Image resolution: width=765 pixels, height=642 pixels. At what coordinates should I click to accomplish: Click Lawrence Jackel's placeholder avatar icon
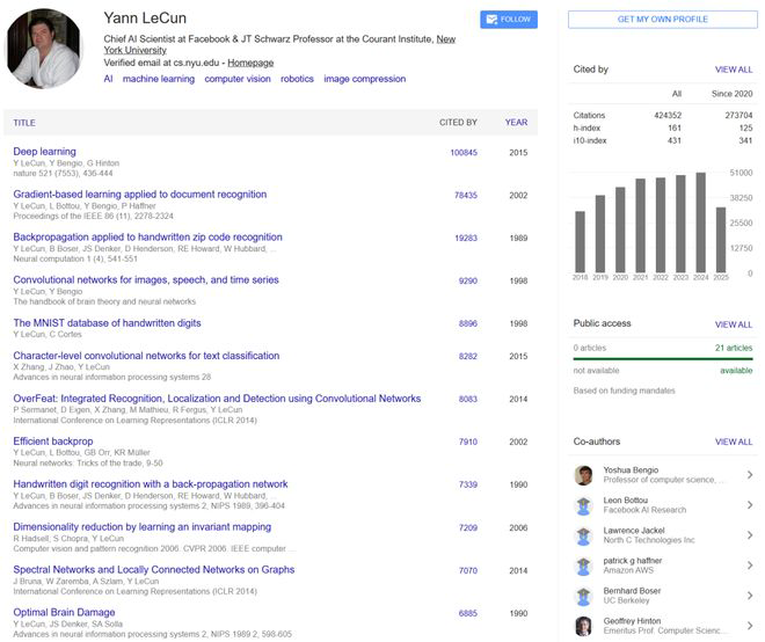584,536
